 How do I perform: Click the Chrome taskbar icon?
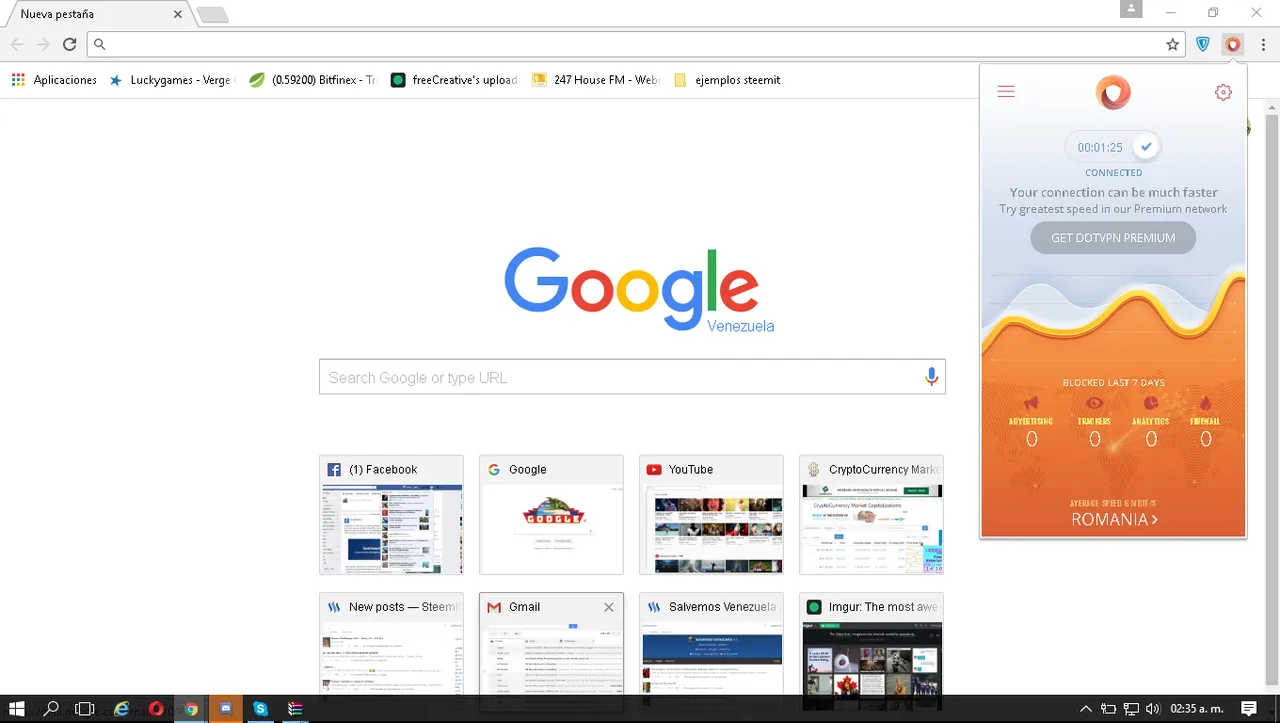coord(191,709)
